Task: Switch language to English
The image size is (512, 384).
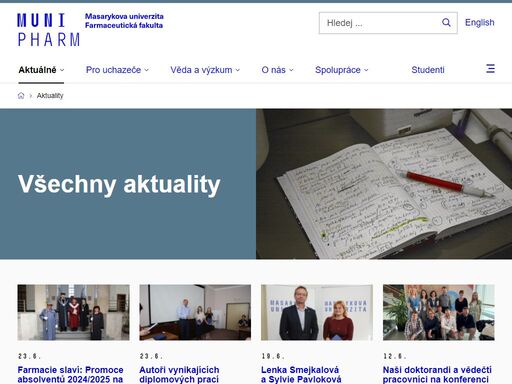Action: click(479, 23)
